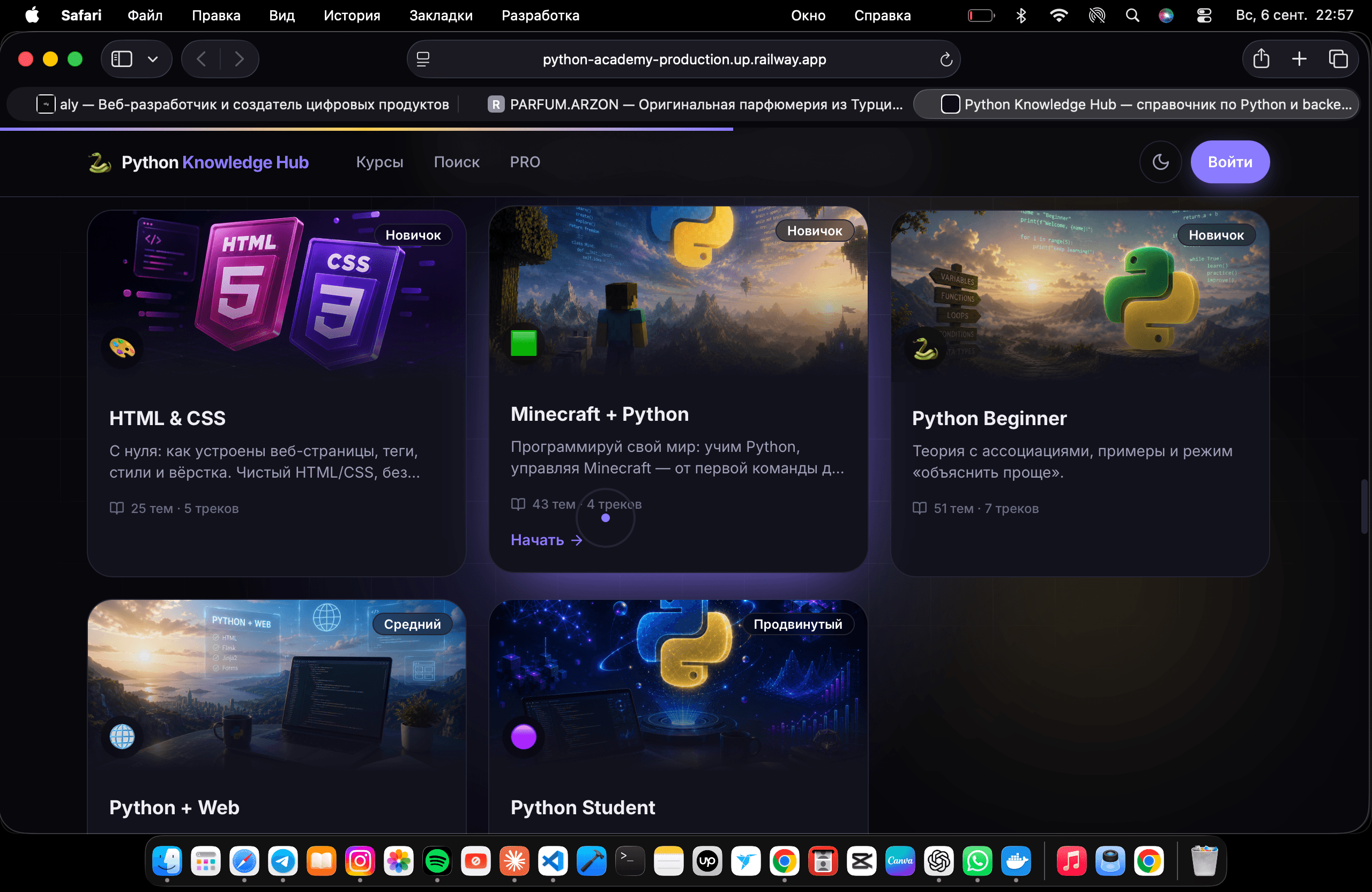Click the Новичок badge on Python Beginner card
Image resolution: width=1372 pixels, height=892 pixels.
(1217, 235)
